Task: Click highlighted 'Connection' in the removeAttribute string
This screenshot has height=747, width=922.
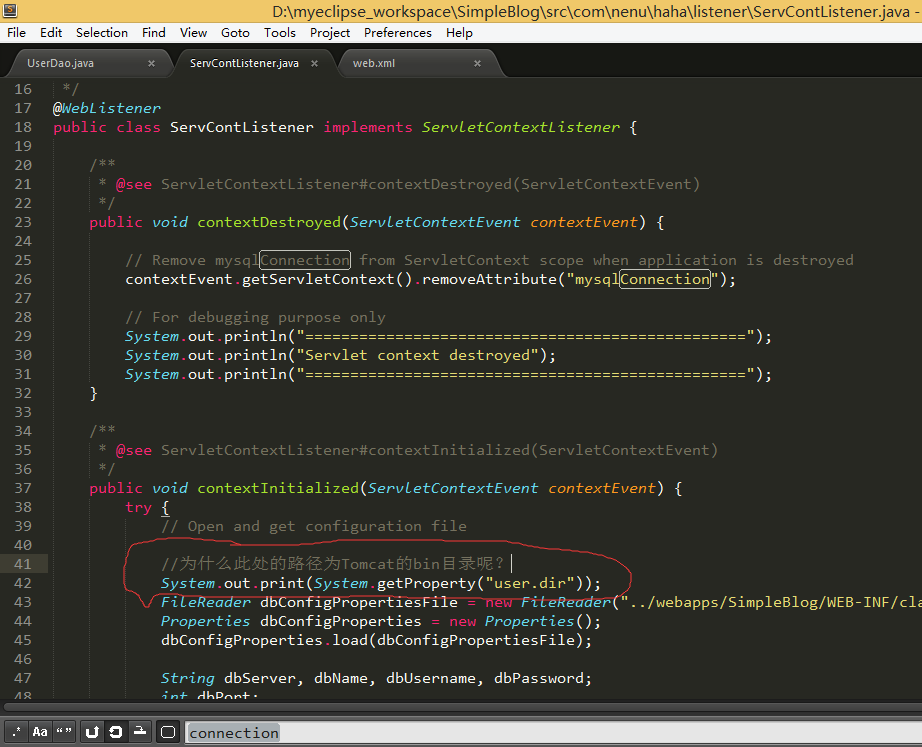Action: [x=665, y=279]
